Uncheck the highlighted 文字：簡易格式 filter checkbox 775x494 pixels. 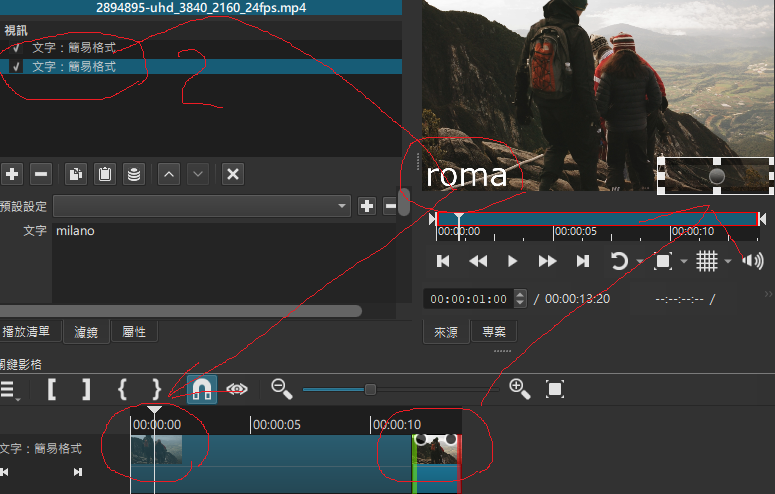[16, 67]
